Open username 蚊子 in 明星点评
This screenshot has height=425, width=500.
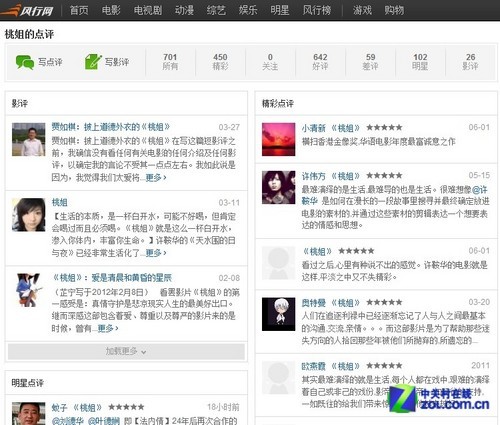pyautogui.click(x=59, y=407)
